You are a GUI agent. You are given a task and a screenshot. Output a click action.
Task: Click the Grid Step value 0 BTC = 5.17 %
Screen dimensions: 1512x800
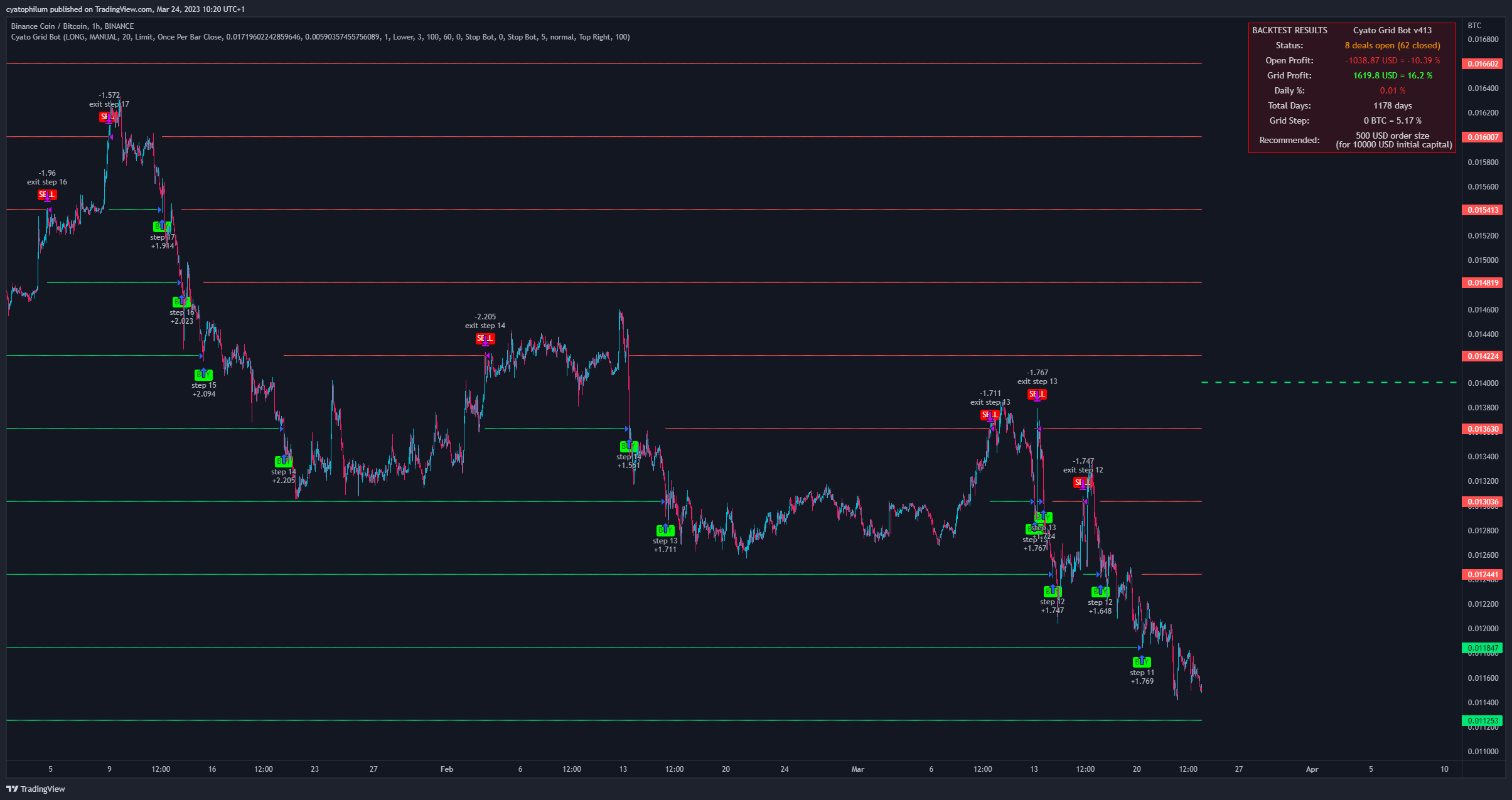1392,121
